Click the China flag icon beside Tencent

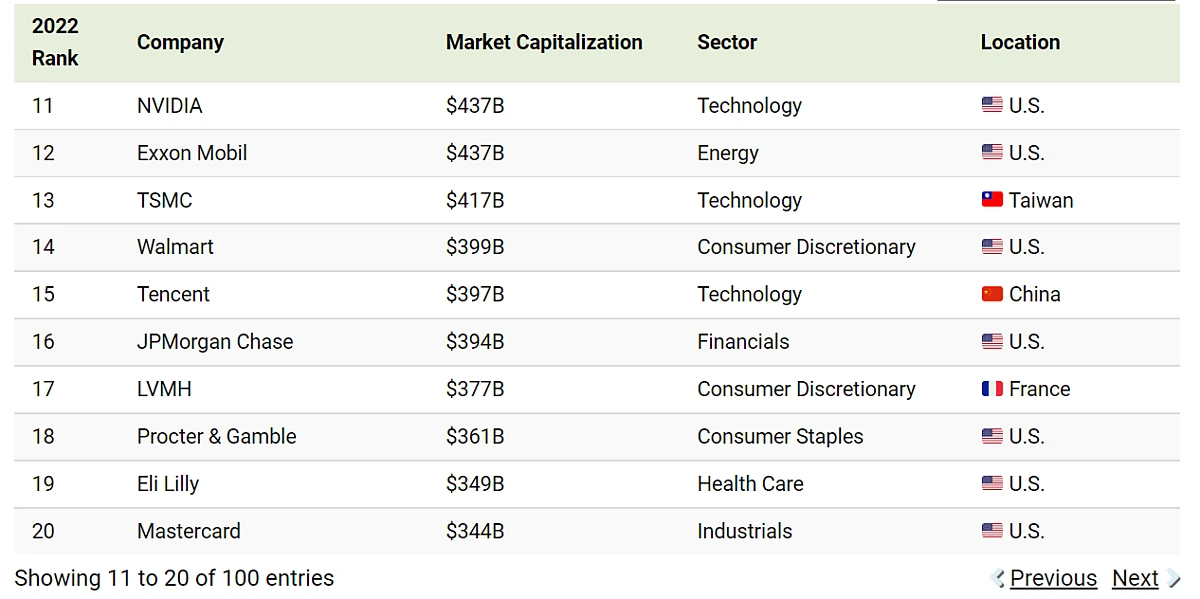[992, 294]
